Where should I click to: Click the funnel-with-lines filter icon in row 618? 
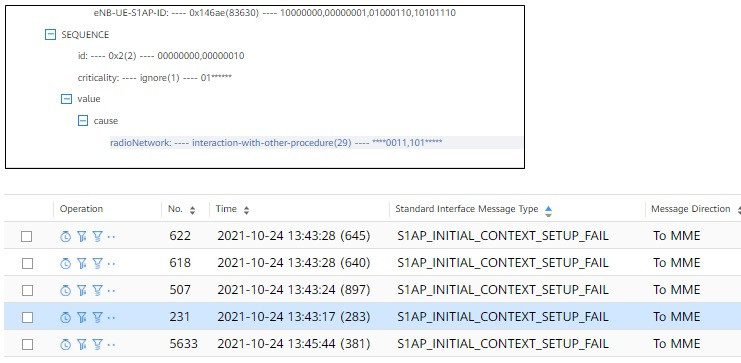97,263
